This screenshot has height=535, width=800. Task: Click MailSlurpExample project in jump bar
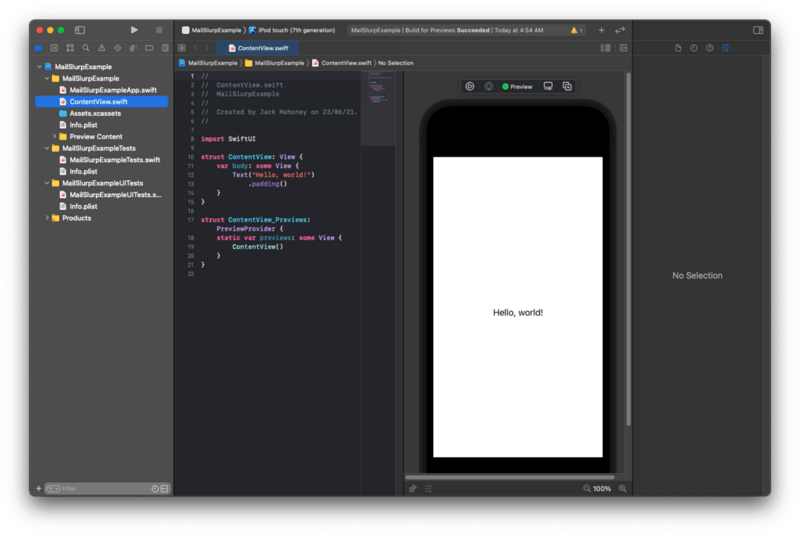208,63
